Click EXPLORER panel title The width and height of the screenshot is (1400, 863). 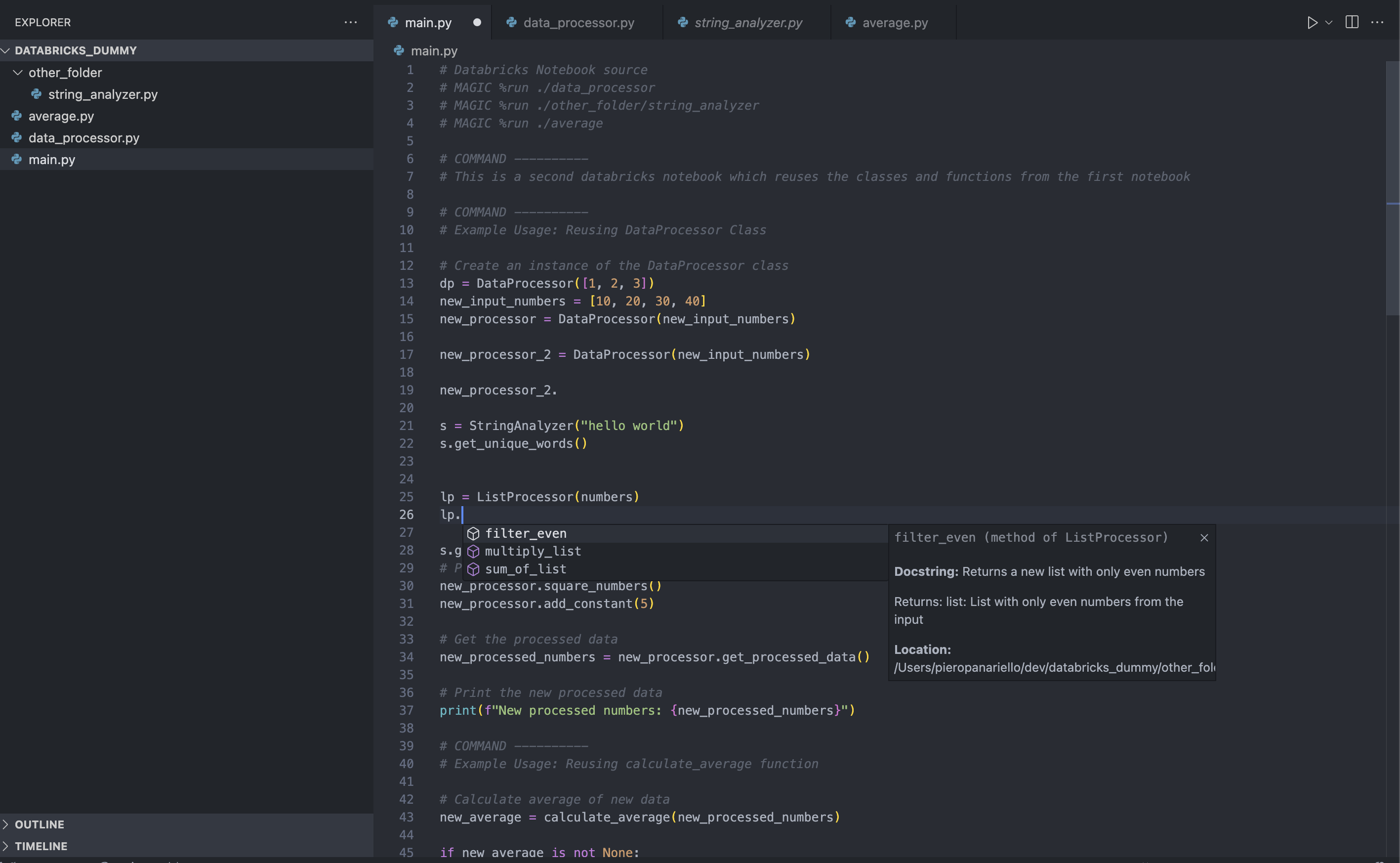(43, 22)
